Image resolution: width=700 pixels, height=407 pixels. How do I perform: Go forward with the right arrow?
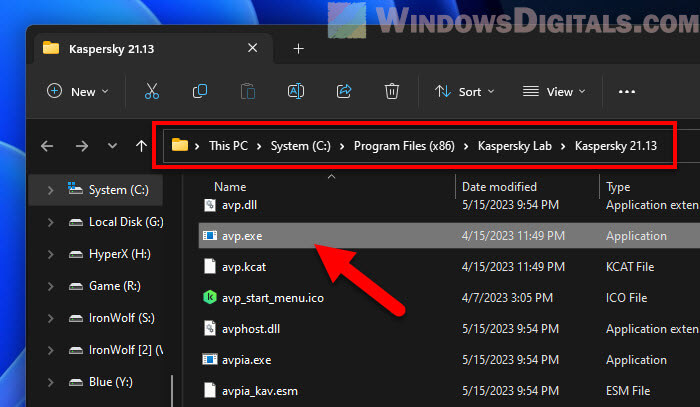coord(82,146)
